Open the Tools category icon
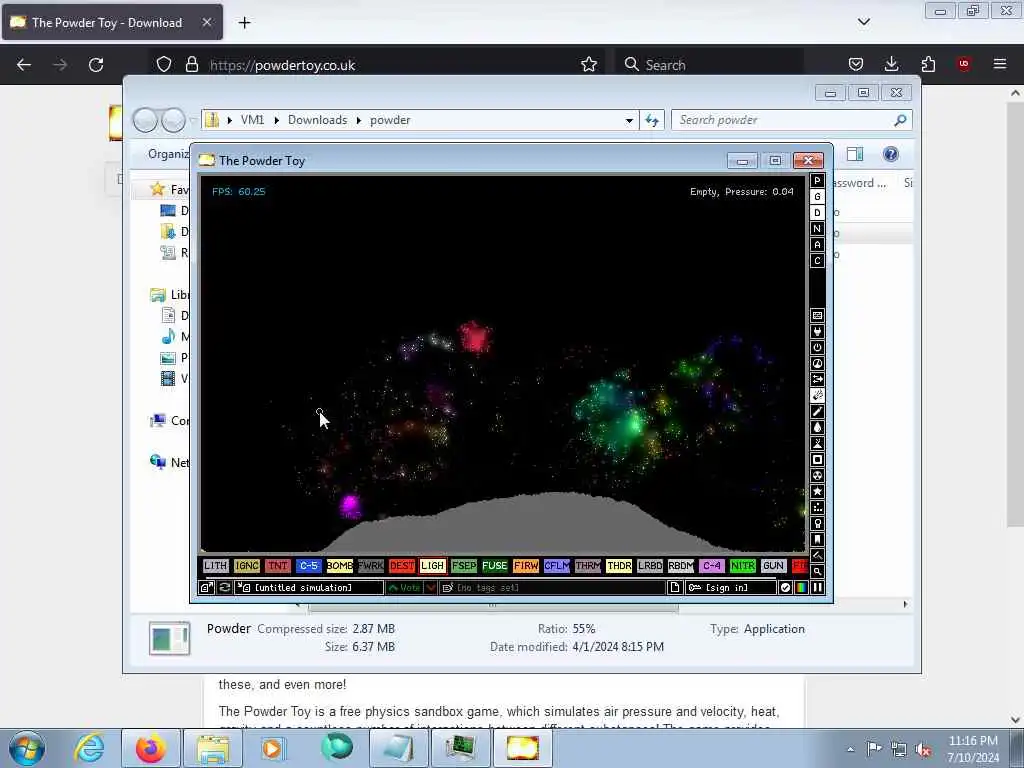The height and width of the screenshot is (768, 1024). tap(817, 524)
